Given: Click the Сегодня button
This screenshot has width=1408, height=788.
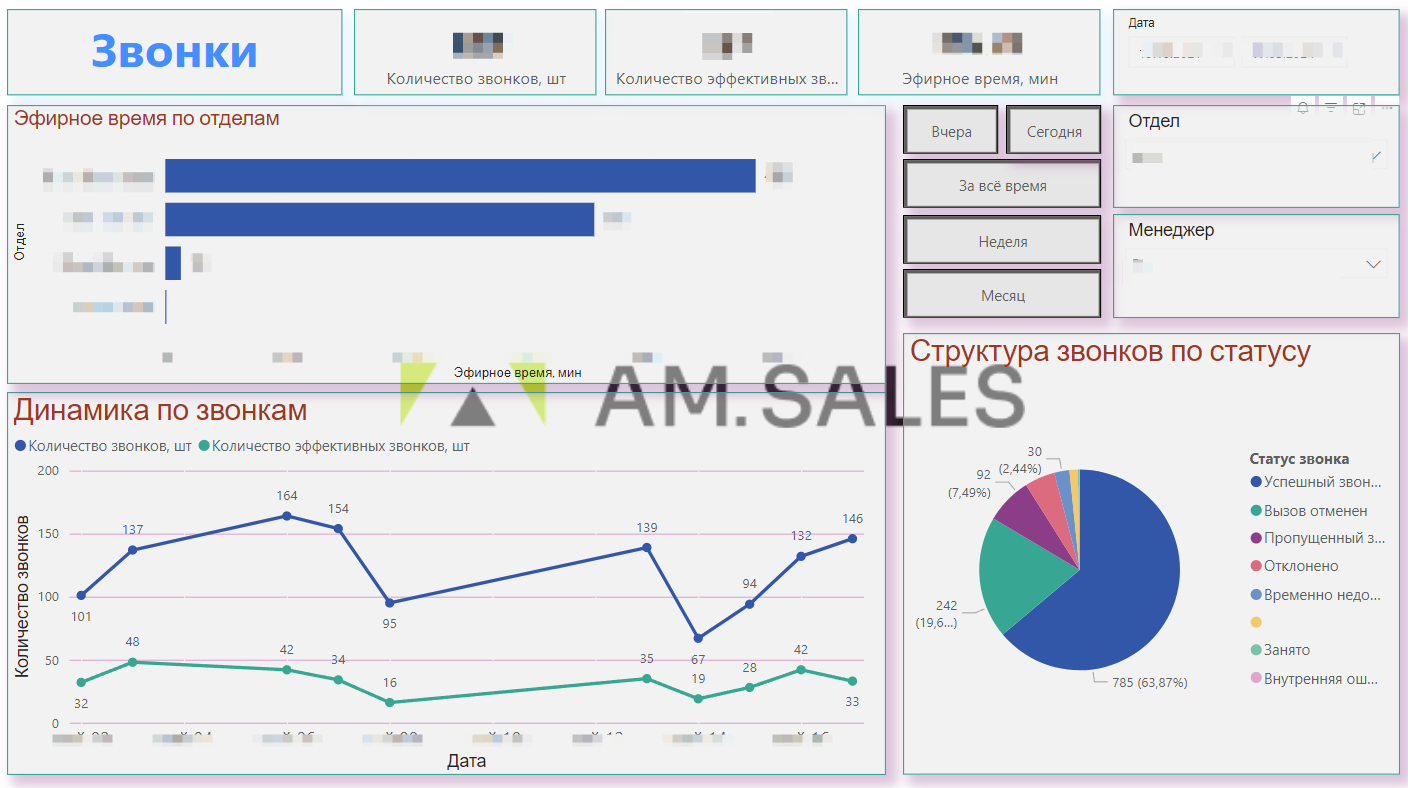Looking at the screenshot, I should [1054, 131].
